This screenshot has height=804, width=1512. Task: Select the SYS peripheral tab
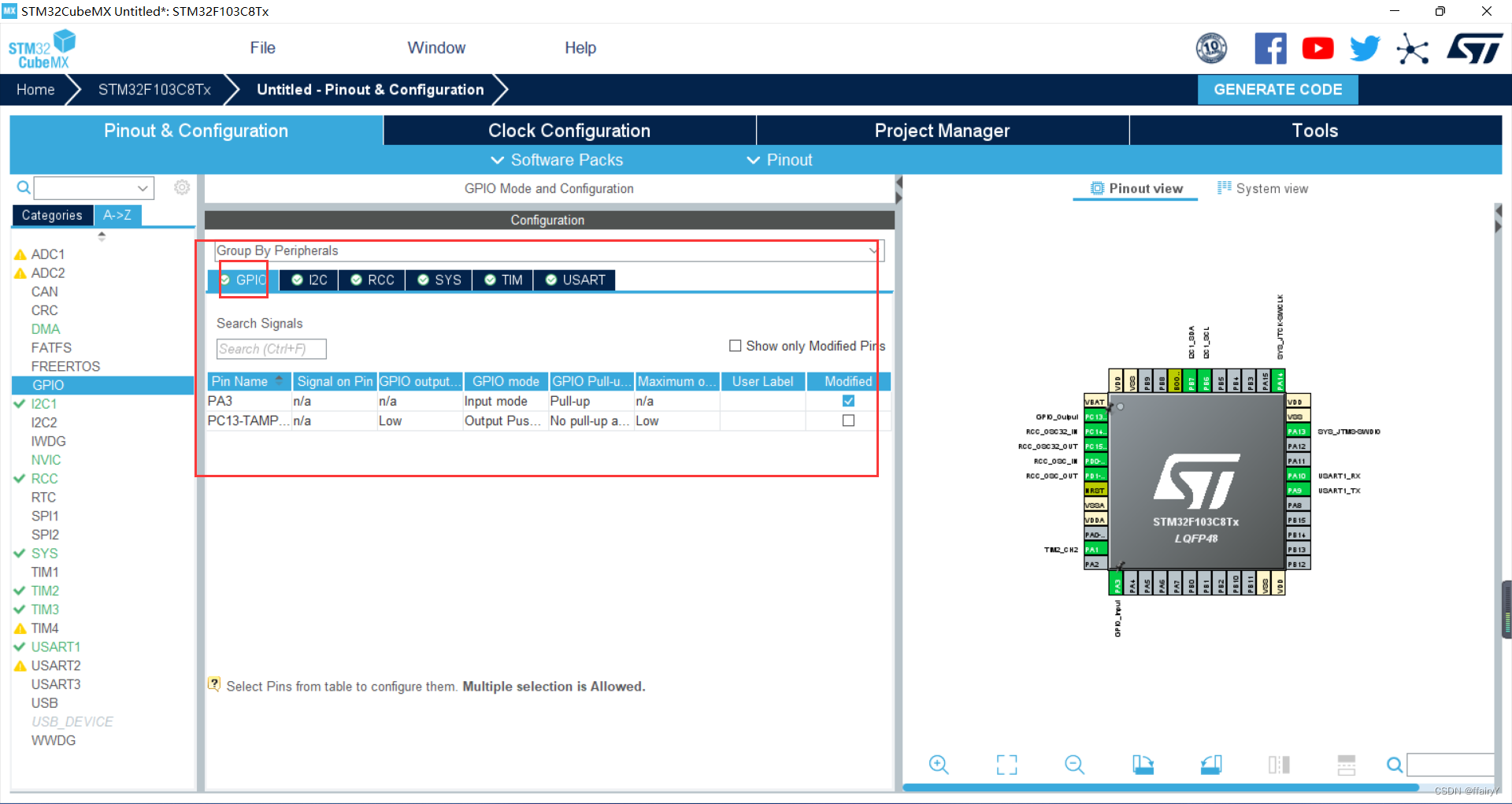(439, 280)
